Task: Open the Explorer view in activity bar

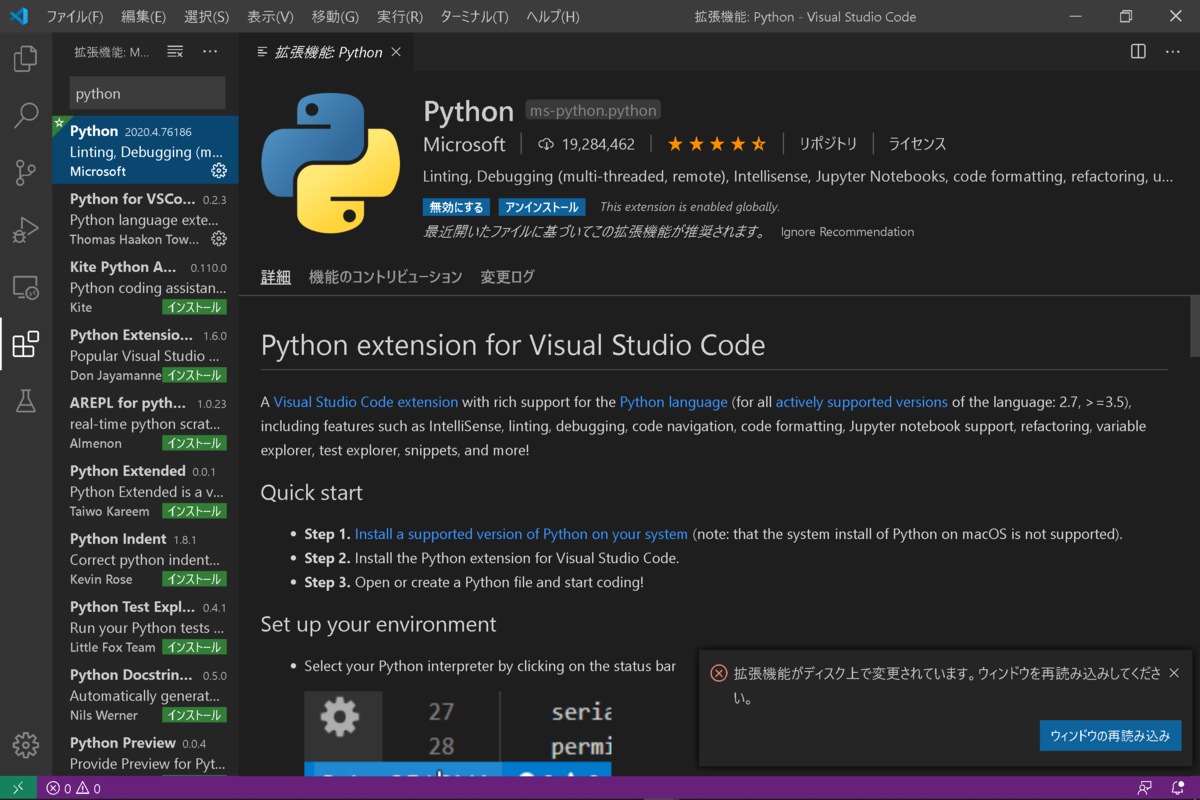Action: click(x=25, y=59)
